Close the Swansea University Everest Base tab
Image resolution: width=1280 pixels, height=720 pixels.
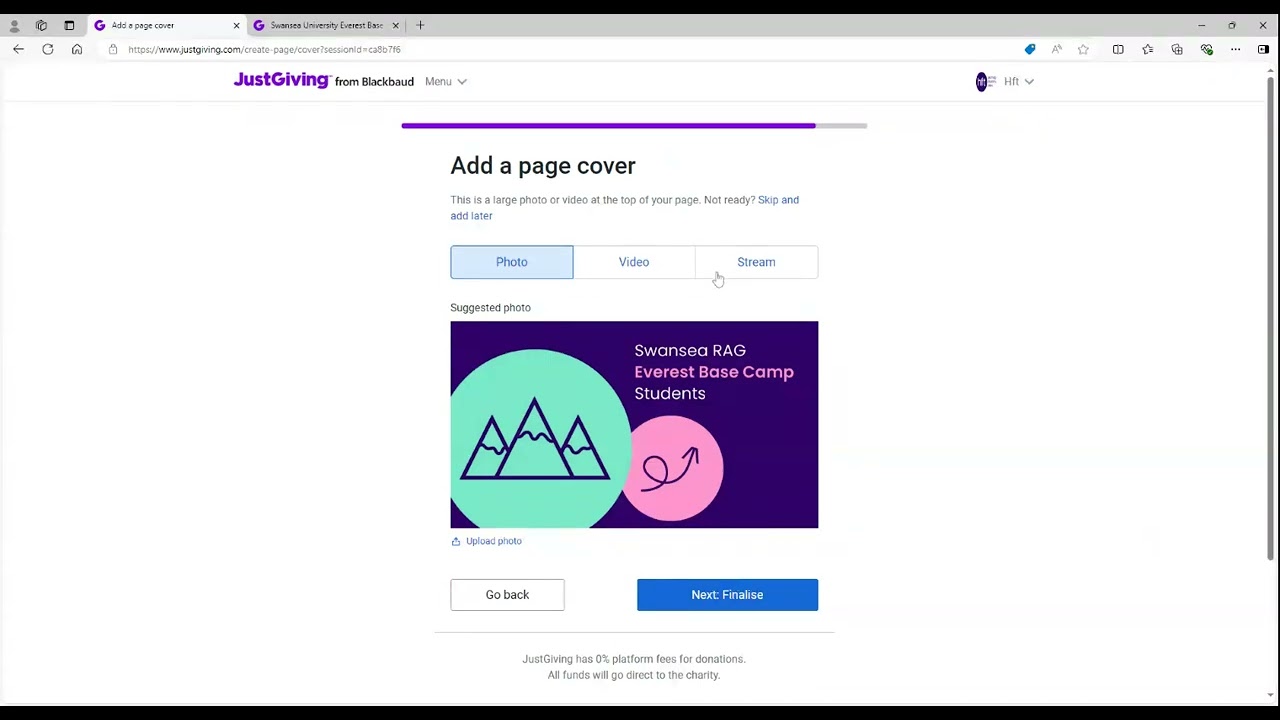[x=395, y=25]
